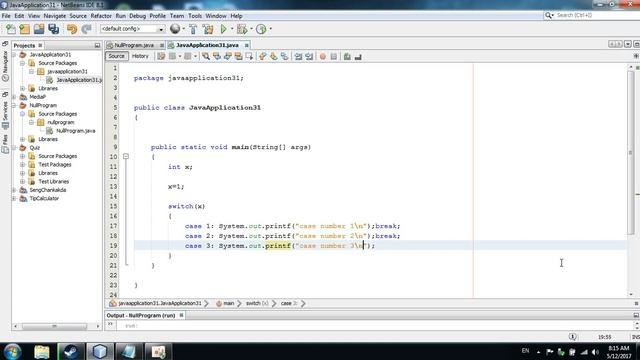Click the Projects panel horizontal scrollbar
This screenshot has height=360, width=640.
pos(54,326)
